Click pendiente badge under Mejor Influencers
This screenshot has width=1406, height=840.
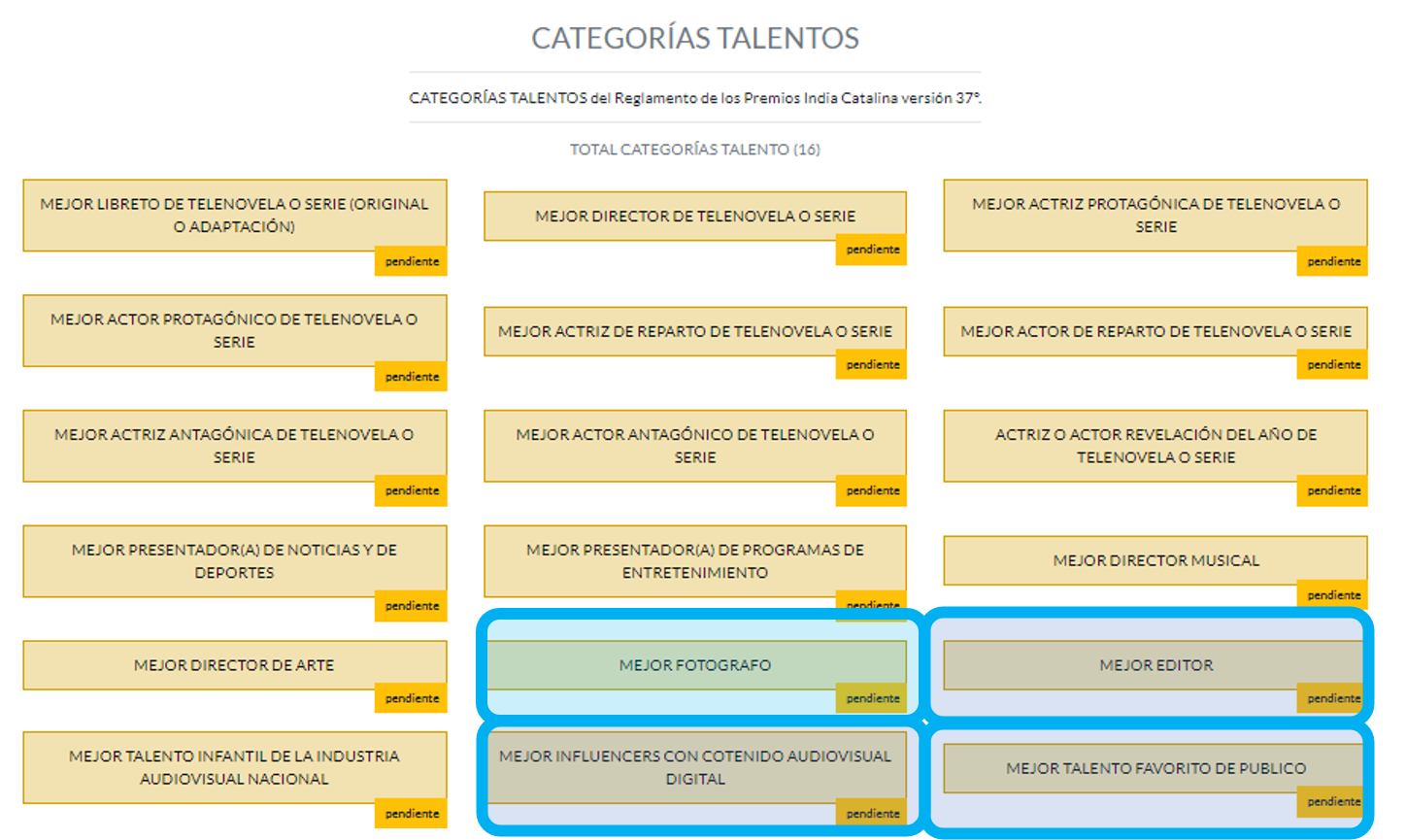tap(872, 814)
